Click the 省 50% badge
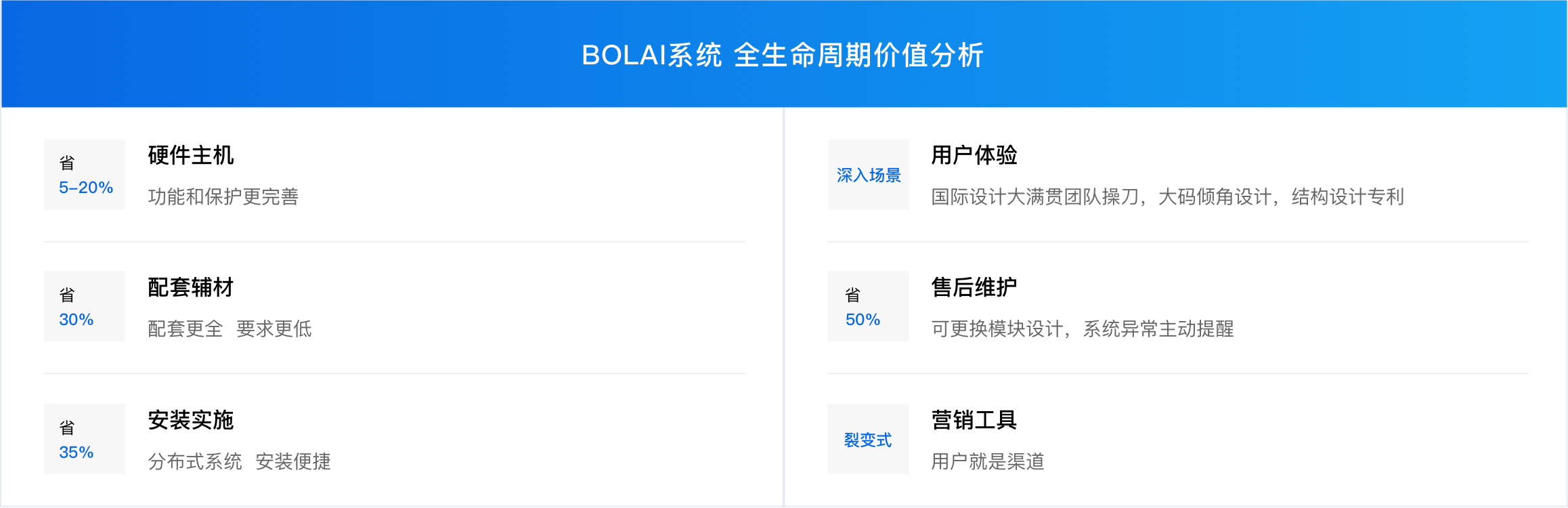Viewport: 1568px width, 508px height. tap(869, 306)
